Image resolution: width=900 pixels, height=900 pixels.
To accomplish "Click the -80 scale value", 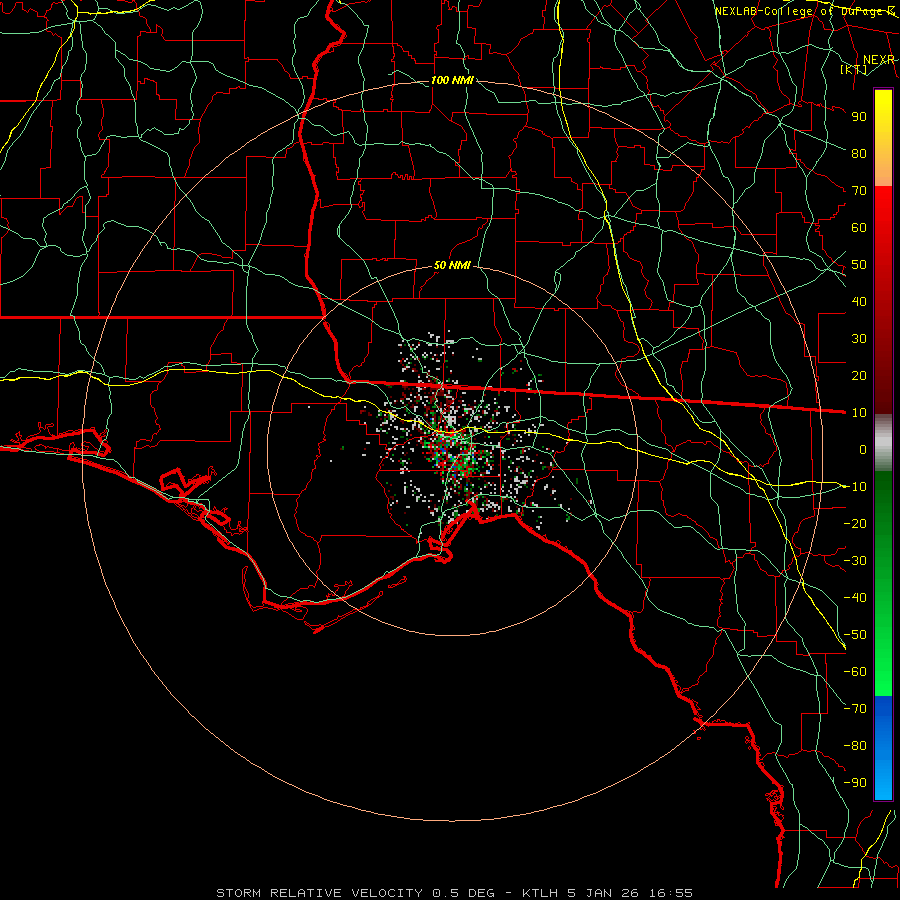I will (855, 746).
